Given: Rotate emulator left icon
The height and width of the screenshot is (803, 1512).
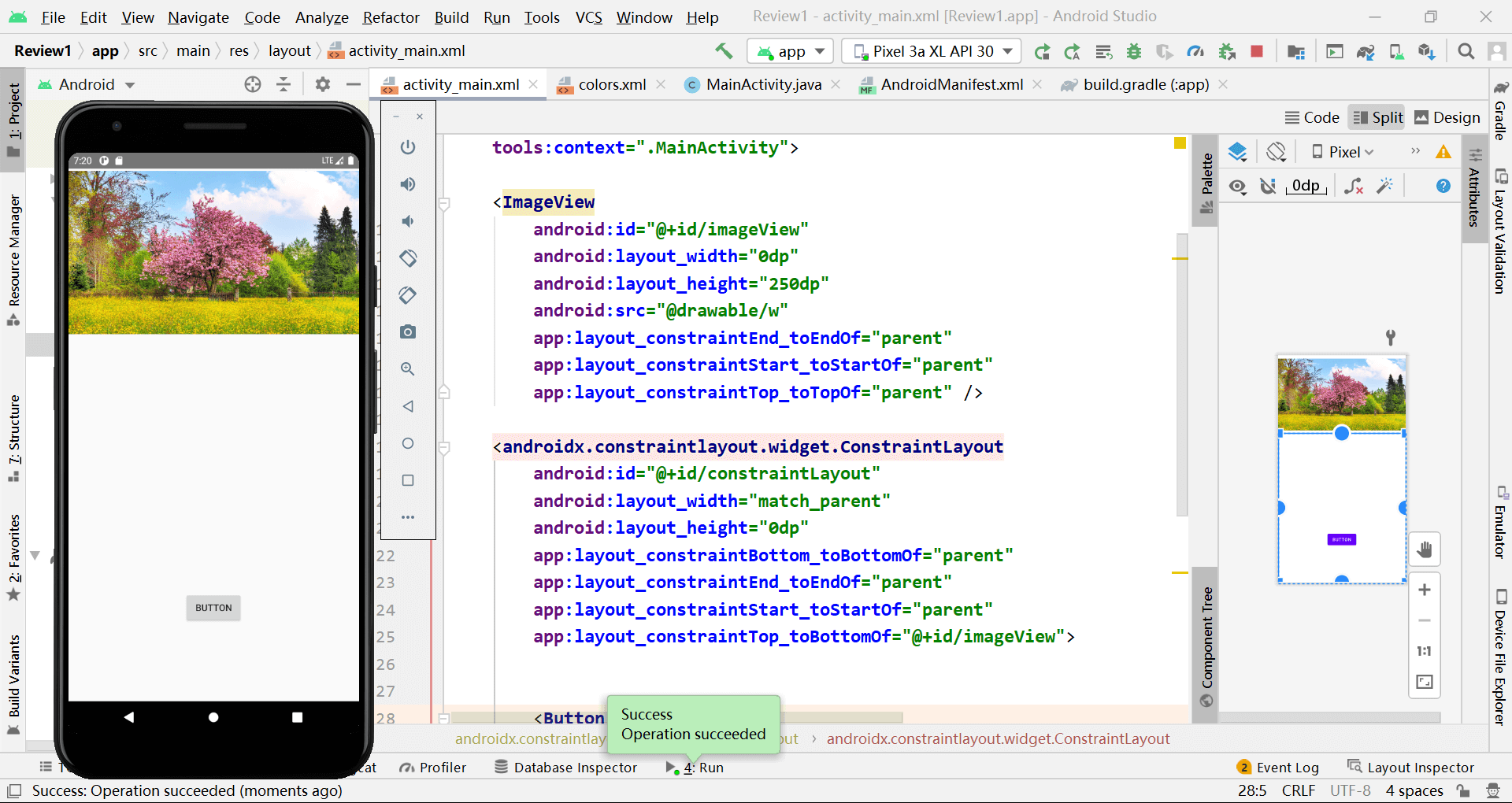Looking at the screenshot, I should [407, 258].
